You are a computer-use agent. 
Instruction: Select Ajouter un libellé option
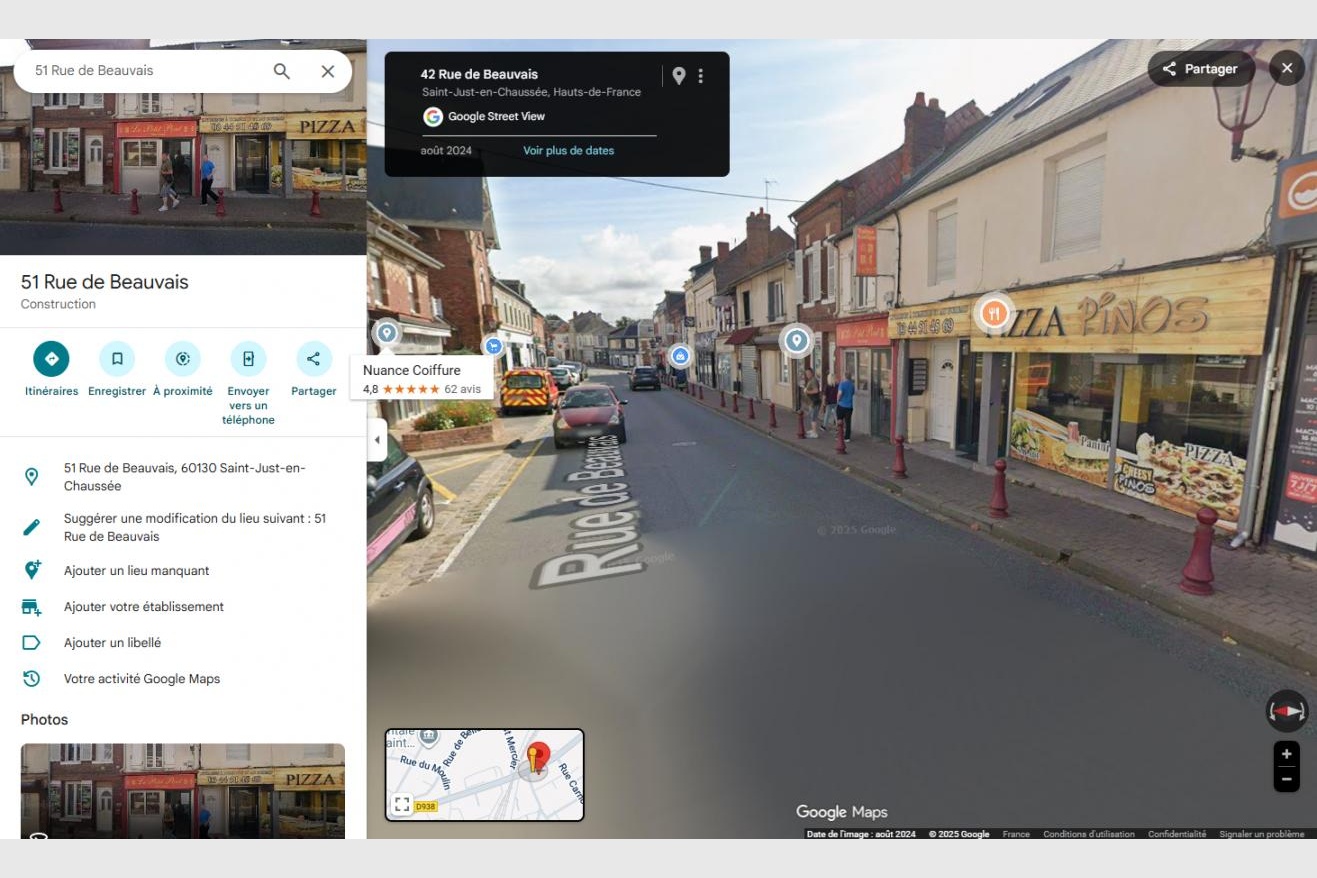coord(112,643)
